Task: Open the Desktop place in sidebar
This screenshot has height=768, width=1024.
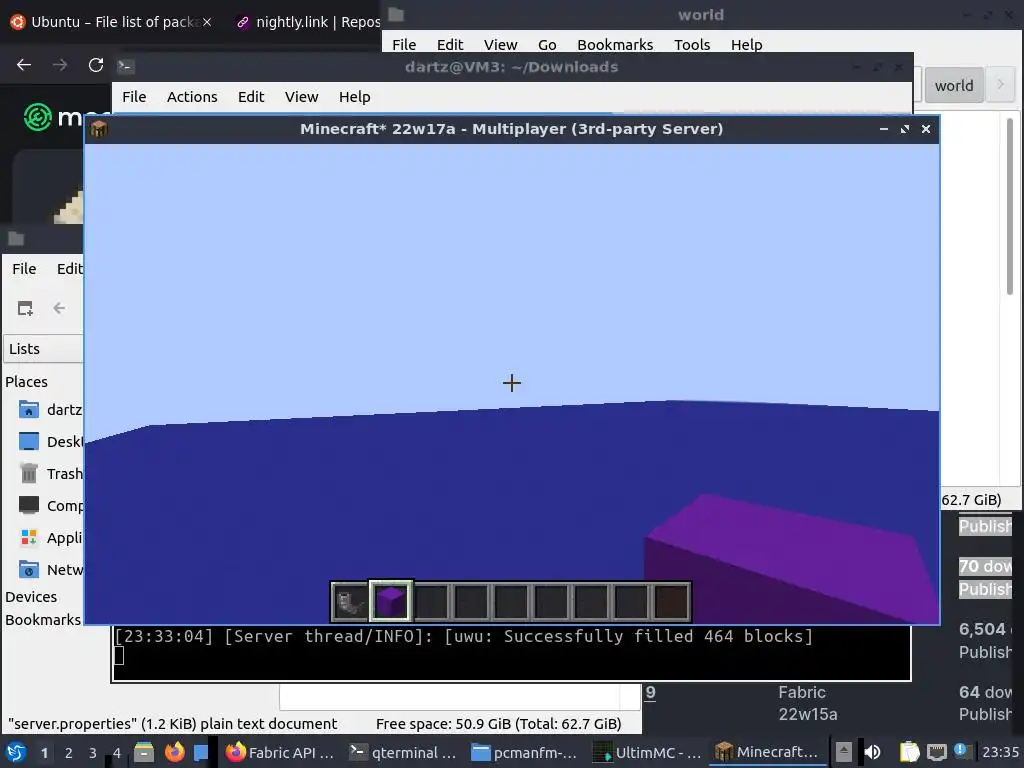Action: [50, 441]
